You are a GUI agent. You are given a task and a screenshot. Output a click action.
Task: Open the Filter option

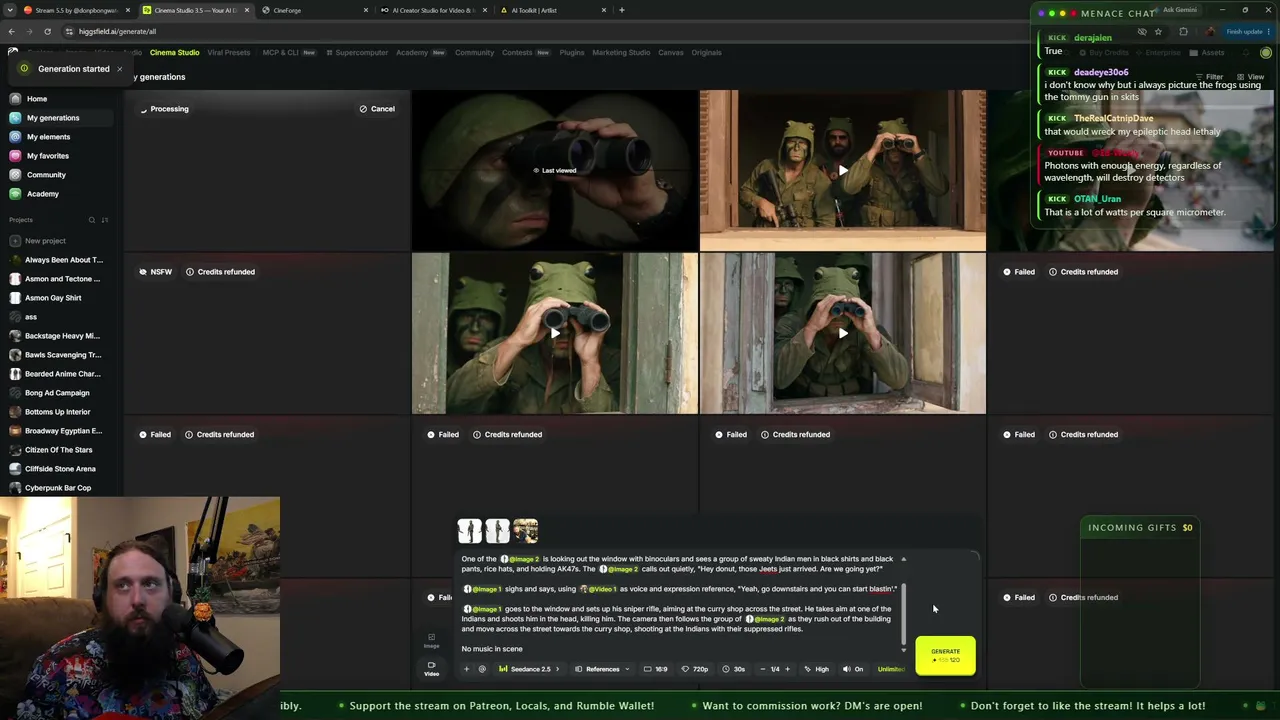1210,77
